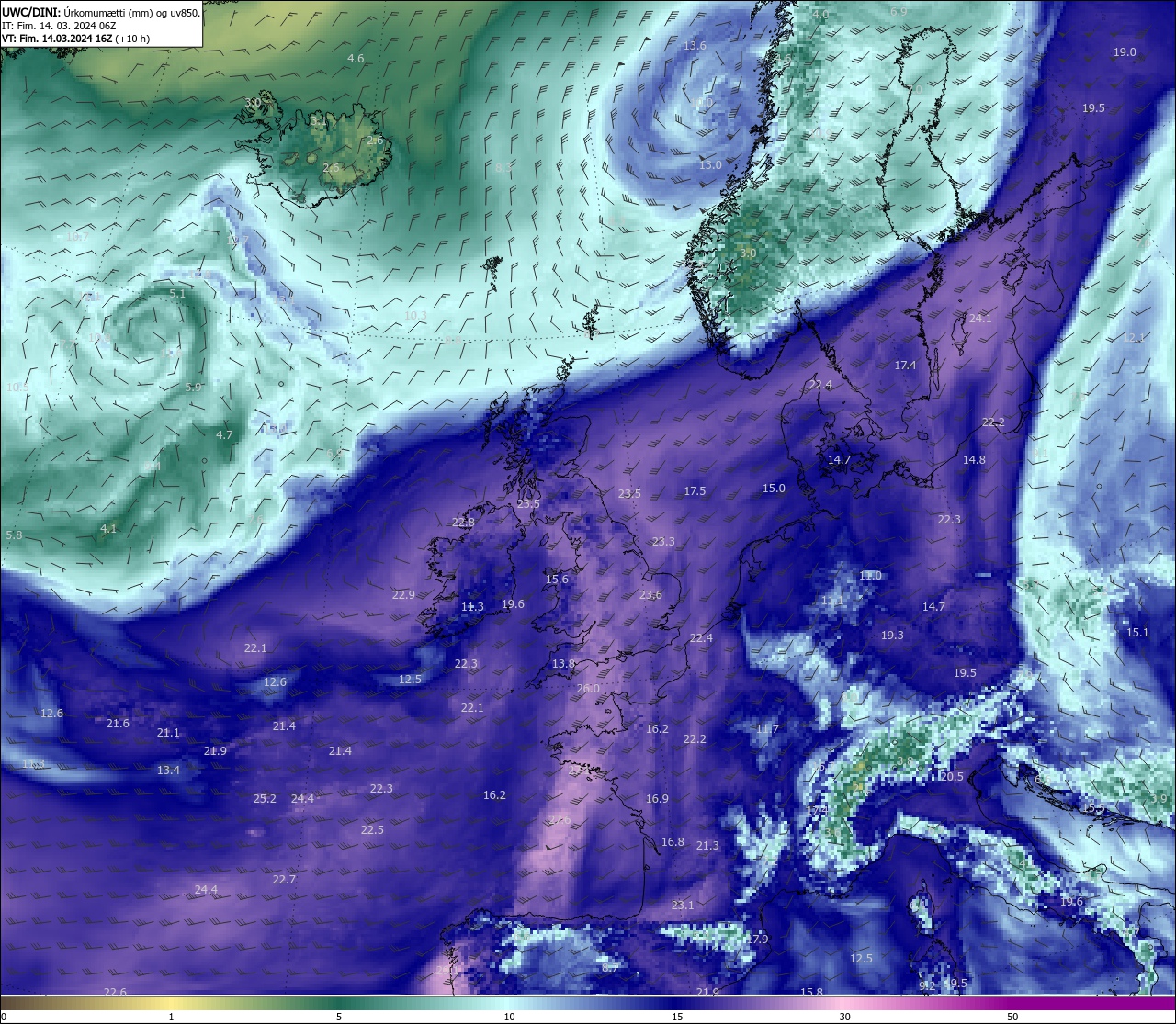Click the 5.8 value at the left edge
The height and width of the screenshot is (1024, 1176).
click(14, 535)
